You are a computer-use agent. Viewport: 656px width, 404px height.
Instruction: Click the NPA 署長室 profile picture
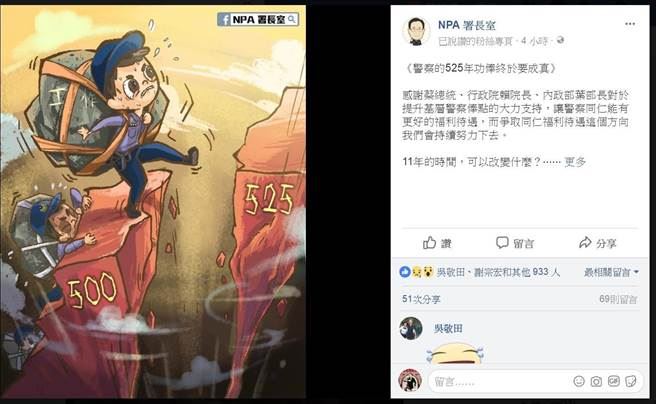(416, 31)
